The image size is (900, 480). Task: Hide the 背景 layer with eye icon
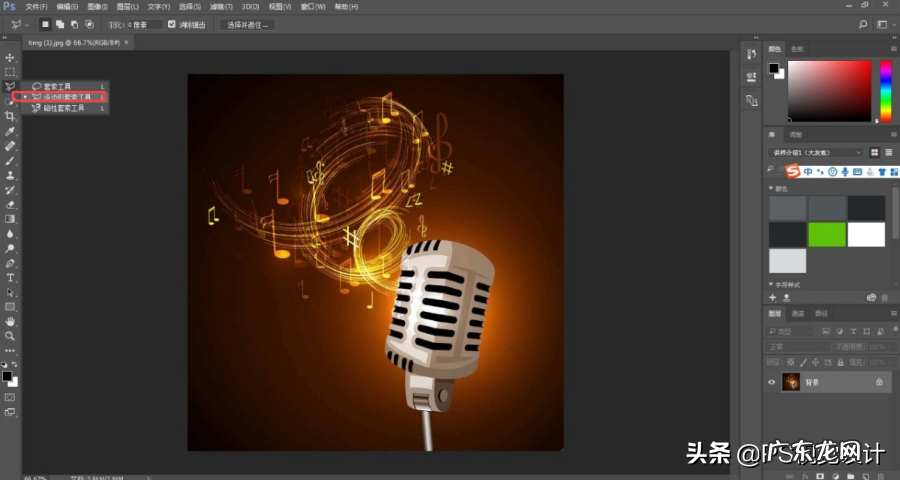[x=771, y=382]
